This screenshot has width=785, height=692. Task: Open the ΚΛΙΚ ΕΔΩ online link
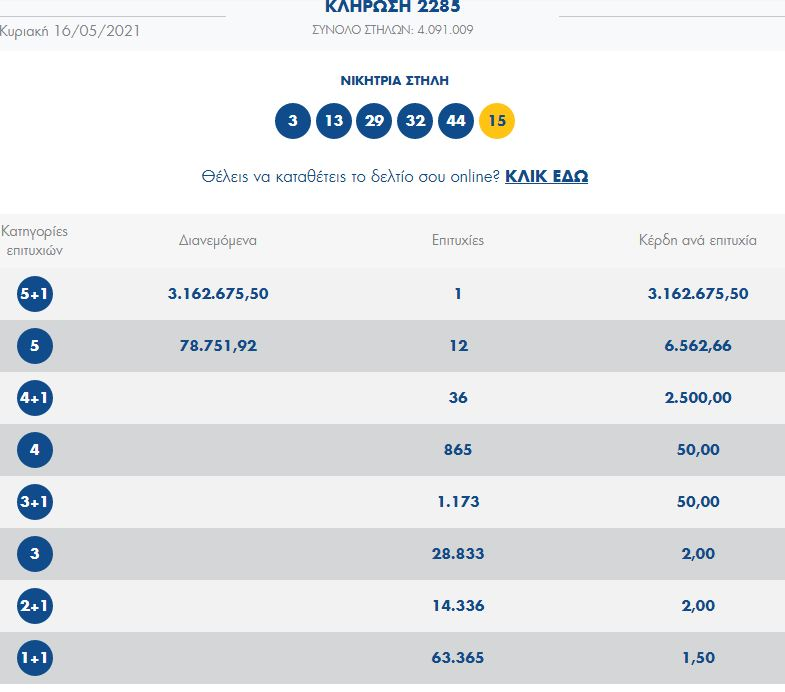click(546, 176)
